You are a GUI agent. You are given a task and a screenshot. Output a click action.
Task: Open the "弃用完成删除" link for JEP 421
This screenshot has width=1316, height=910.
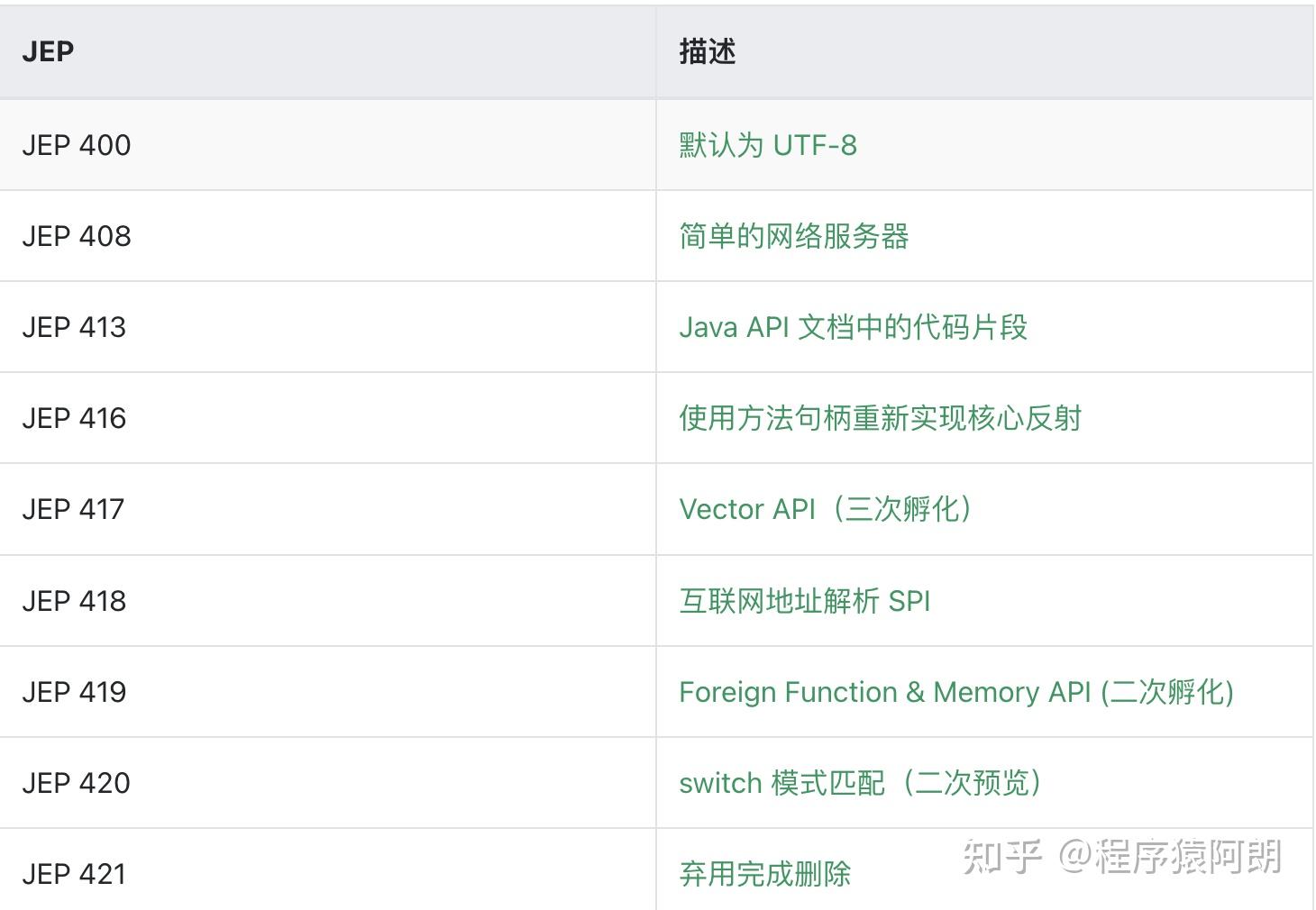(x=766, y=873)
